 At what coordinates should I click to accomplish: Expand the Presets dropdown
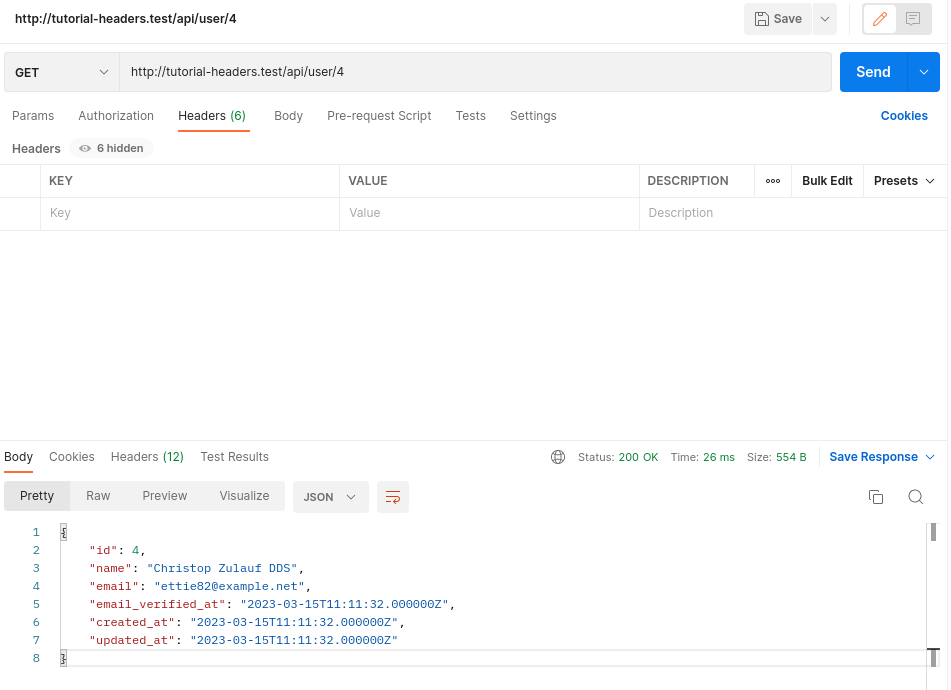click(904, 181)
